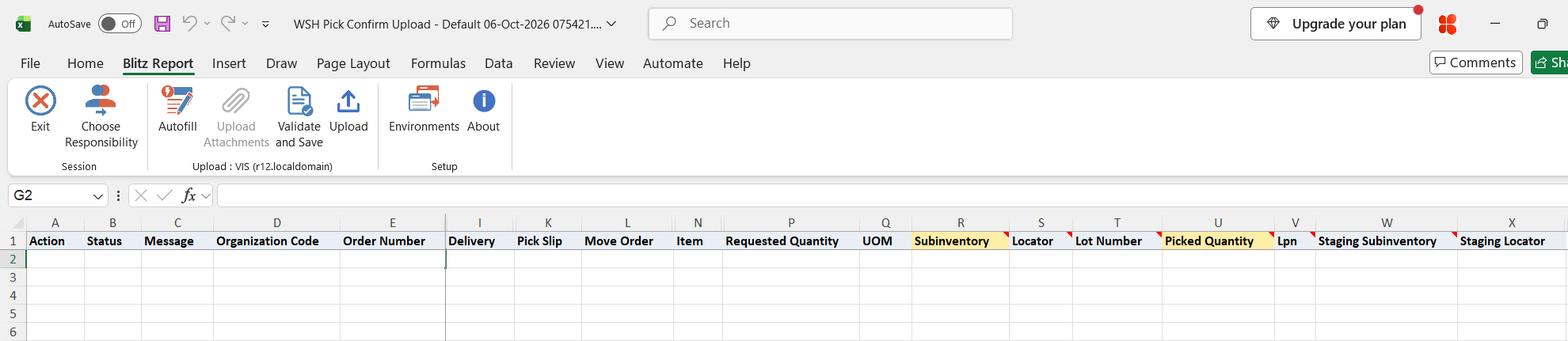
Task: Expand the Undo history dropdown
Action: tap(207, 24)
